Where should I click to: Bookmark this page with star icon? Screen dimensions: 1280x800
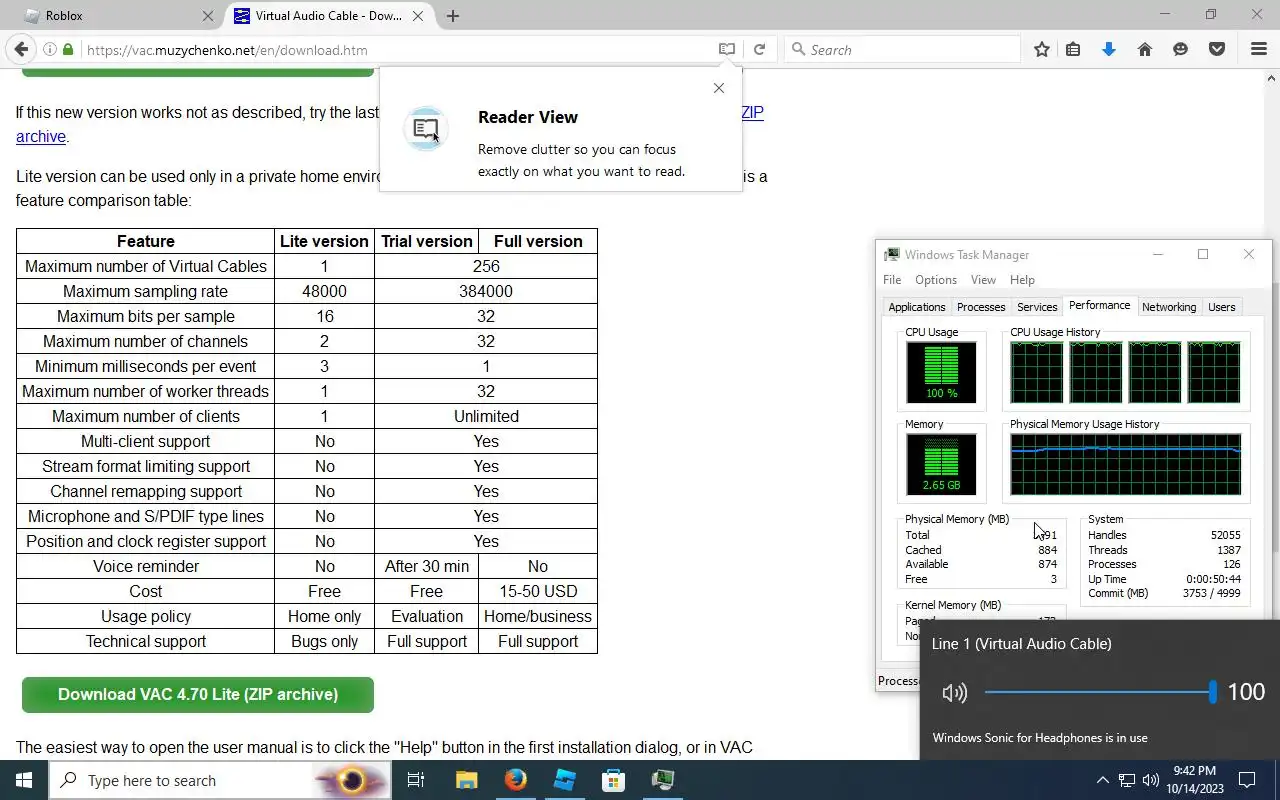(1042, 49)
